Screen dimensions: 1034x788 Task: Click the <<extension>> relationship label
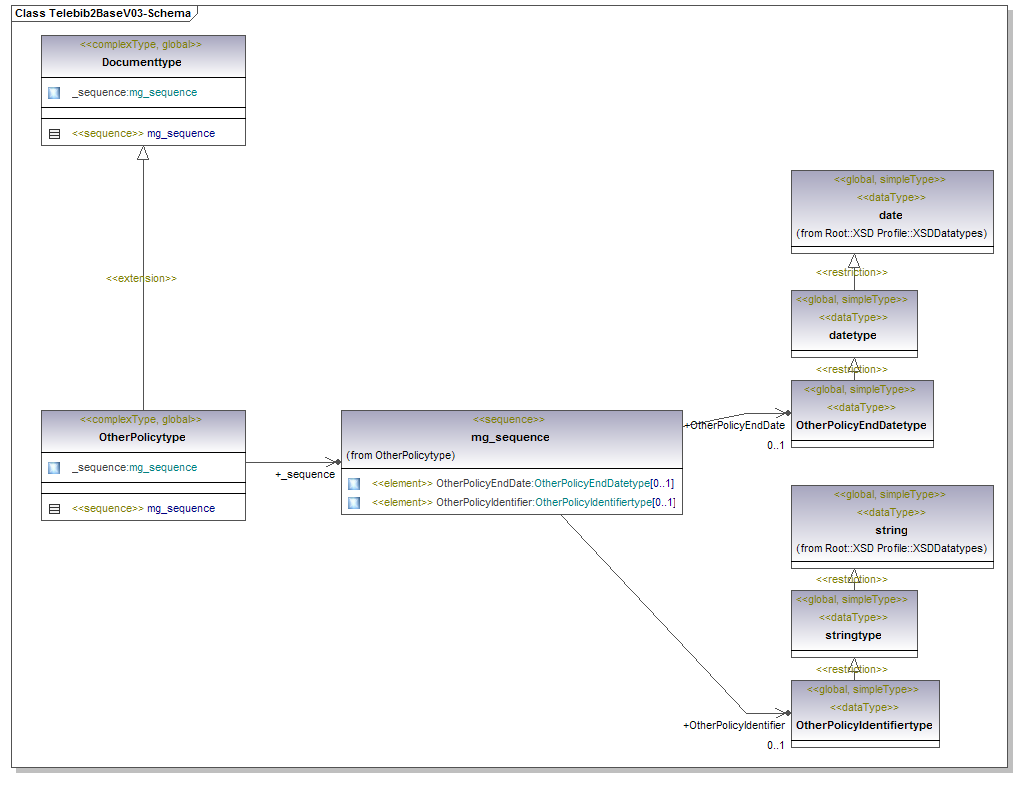point(141,279)
